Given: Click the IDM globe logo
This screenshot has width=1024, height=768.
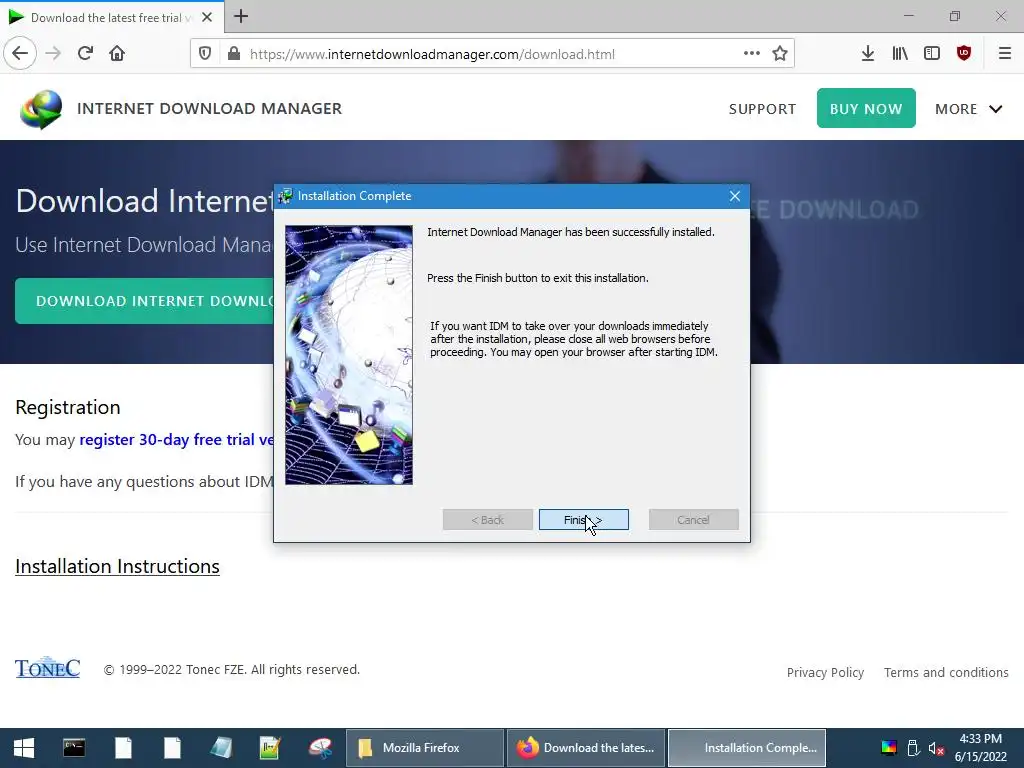Looking at the screenshot, I should click(41, 108).
